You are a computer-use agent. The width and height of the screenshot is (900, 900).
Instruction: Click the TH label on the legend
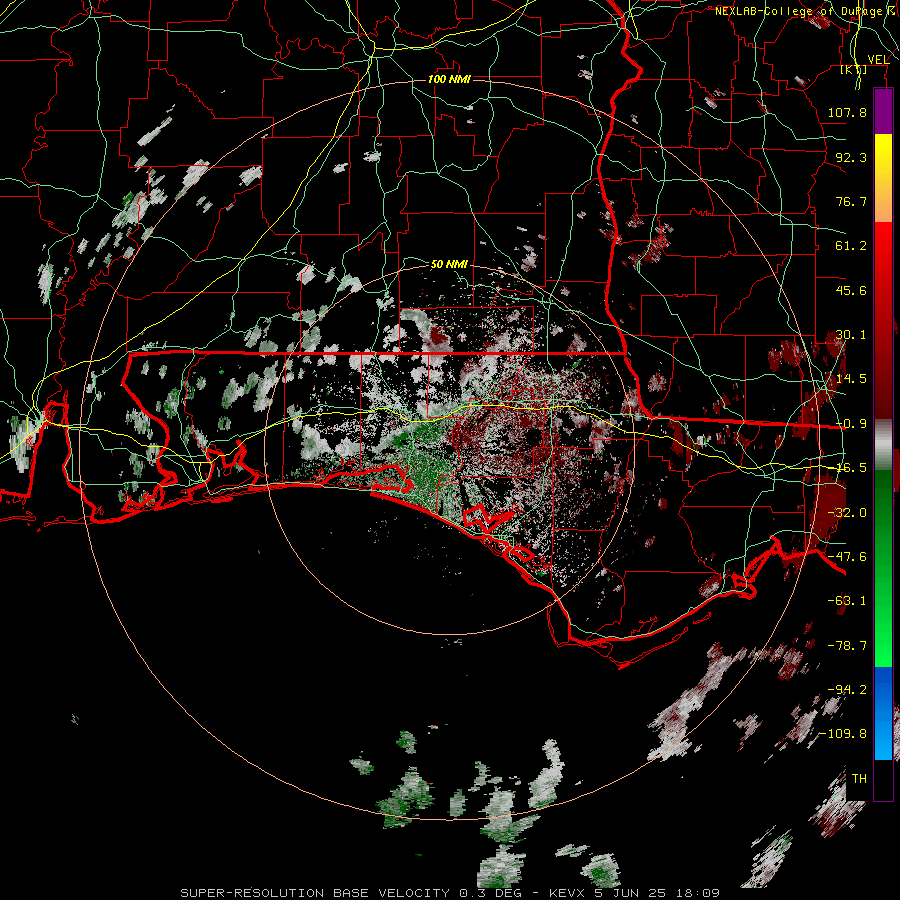(859, 779)
